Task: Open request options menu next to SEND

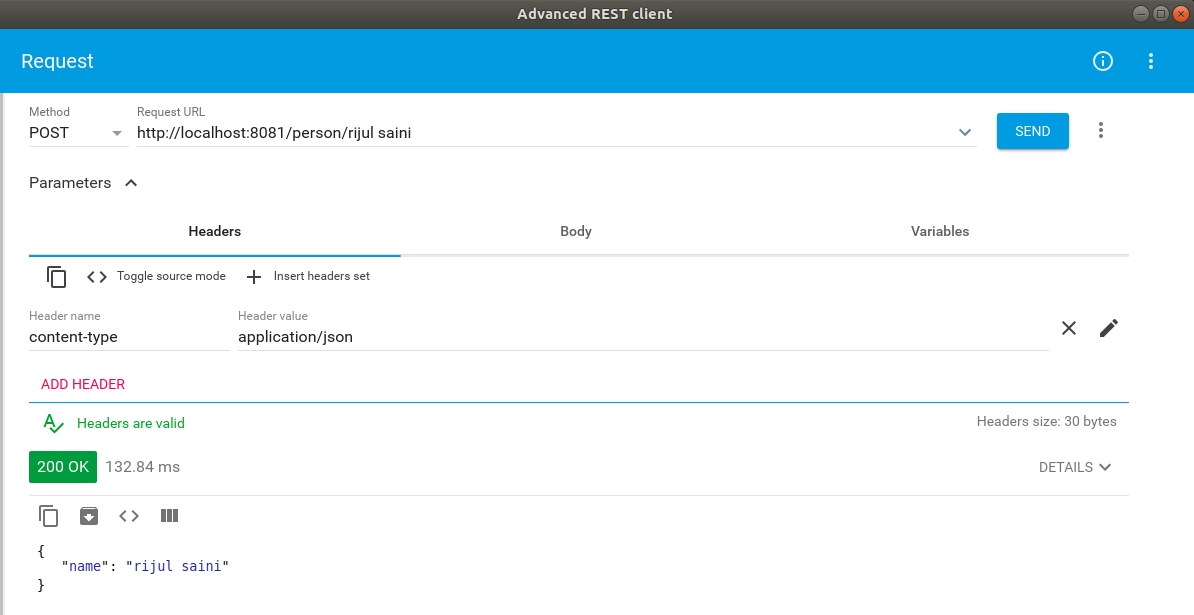Action: click(1101, 131)
